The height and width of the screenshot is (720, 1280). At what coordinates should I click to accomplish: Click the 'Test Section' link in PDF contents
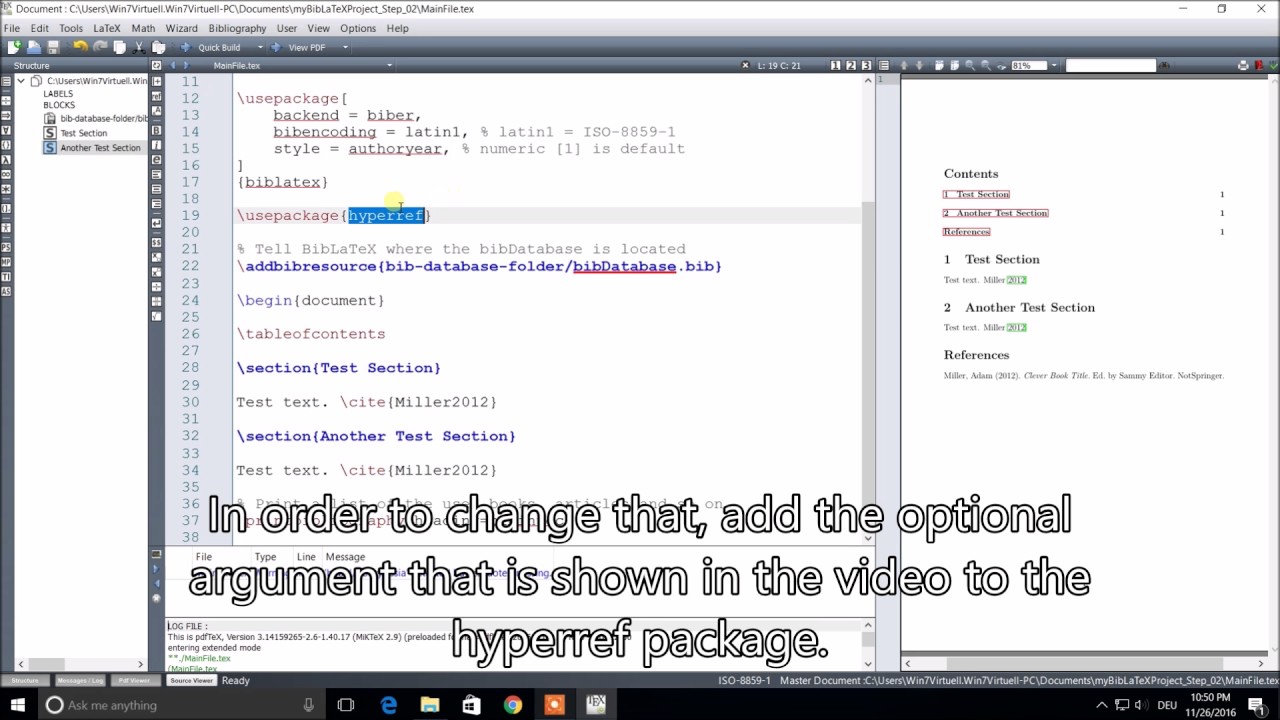click(x=976, y=194)
